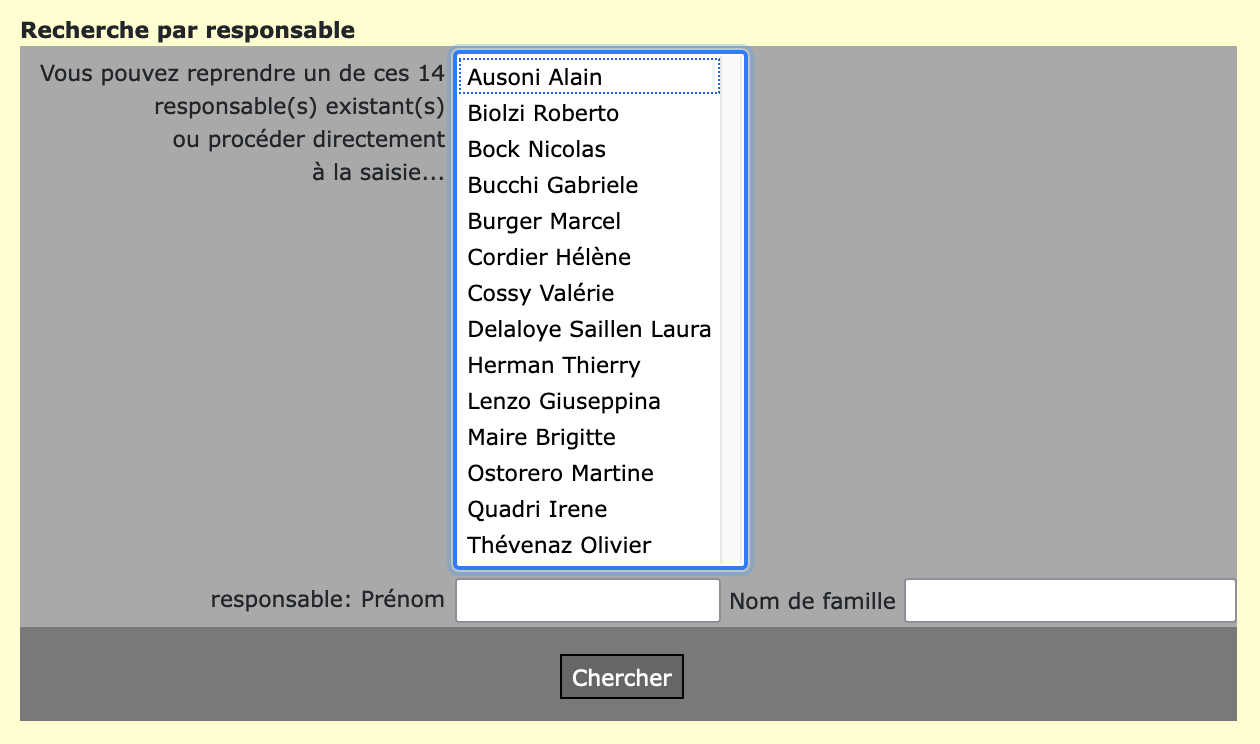Select Burger Marcel in the listbox
Image resolution: width=1260 pixels, height=744 pixels.
click(x=544, y=221)
